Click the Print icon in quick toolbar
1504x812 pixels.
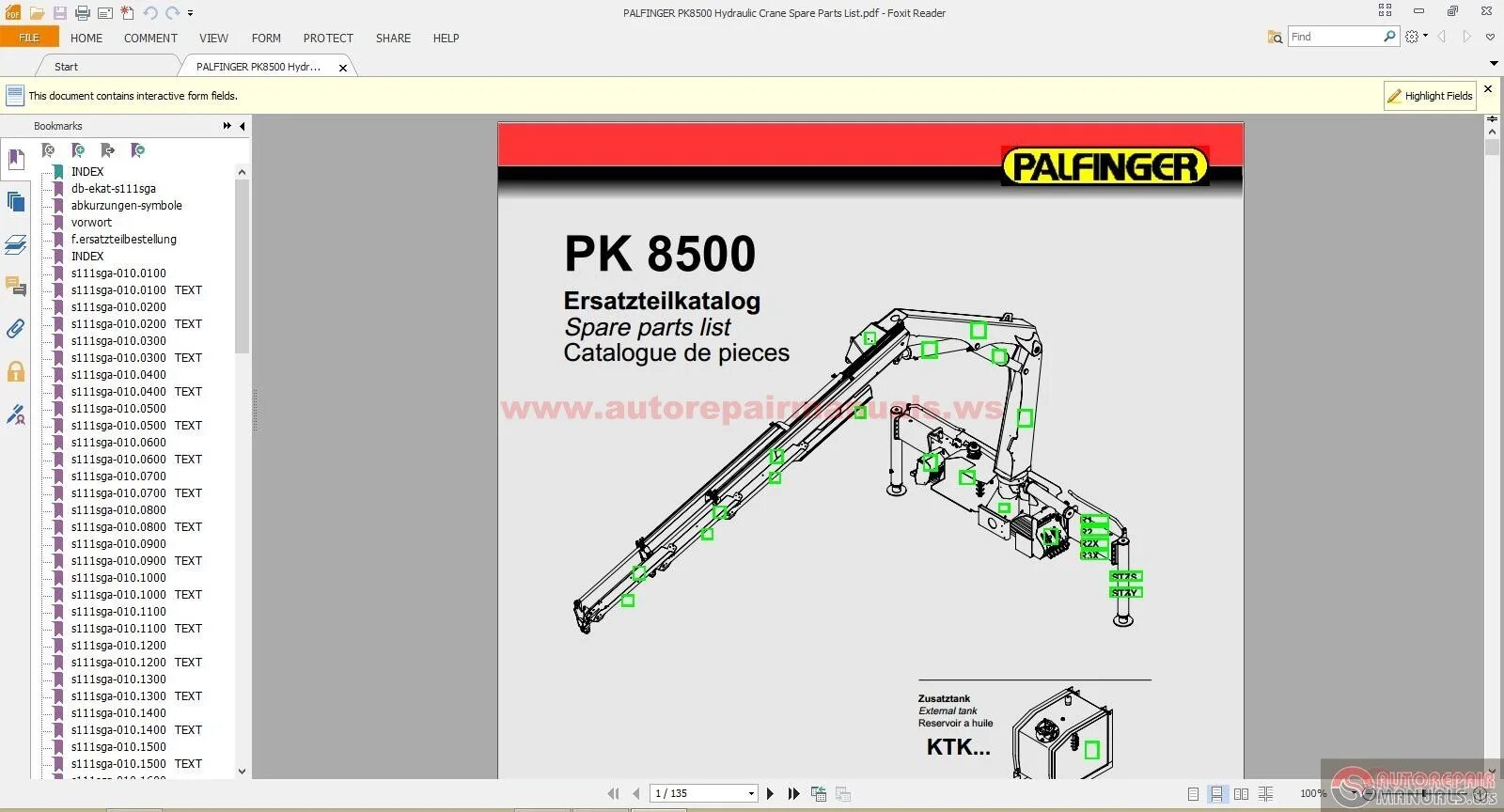coord(83,13)
